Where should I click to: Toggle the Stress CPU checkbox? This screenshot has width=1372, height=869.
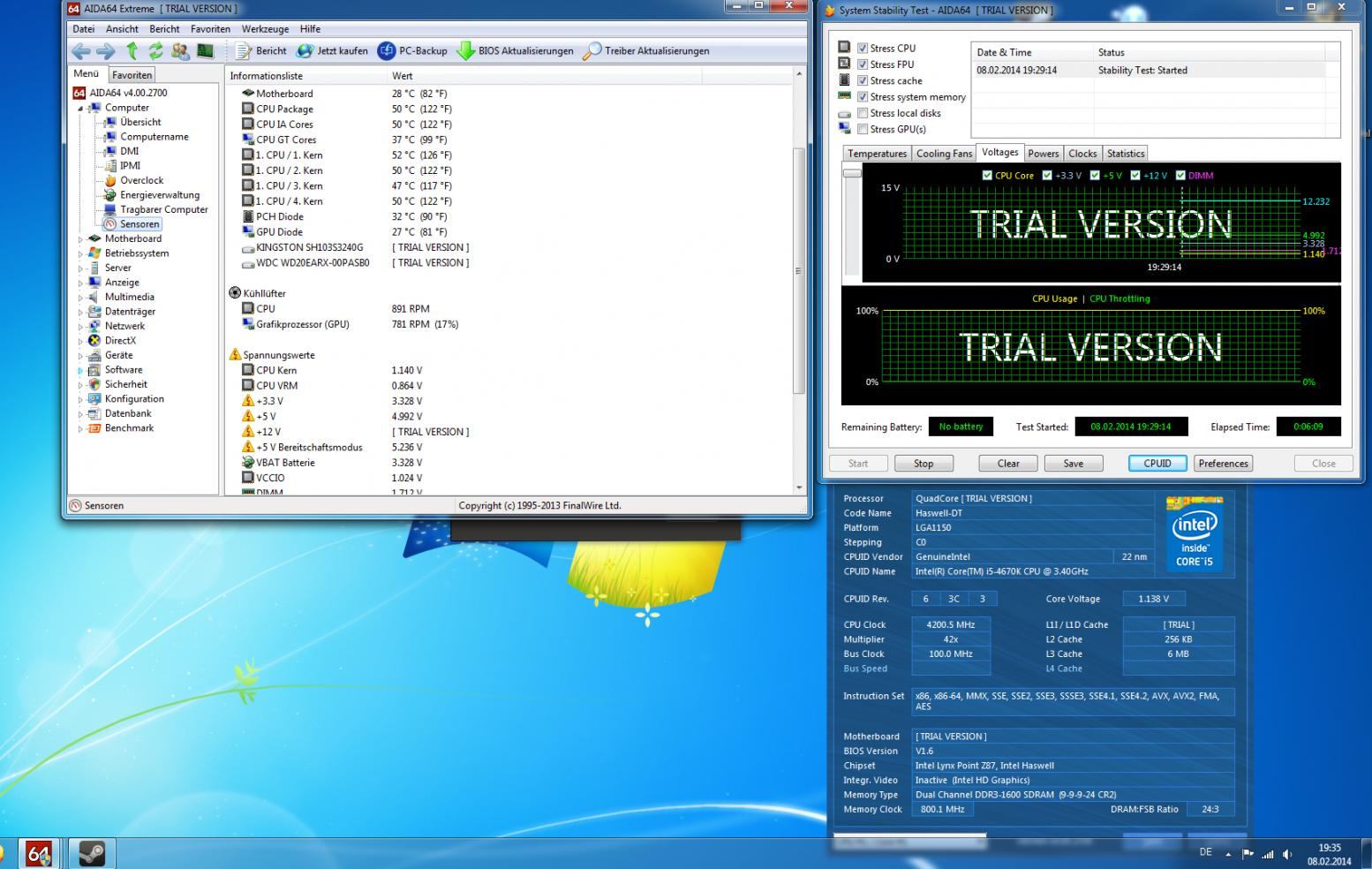click(x=863, y=49)
